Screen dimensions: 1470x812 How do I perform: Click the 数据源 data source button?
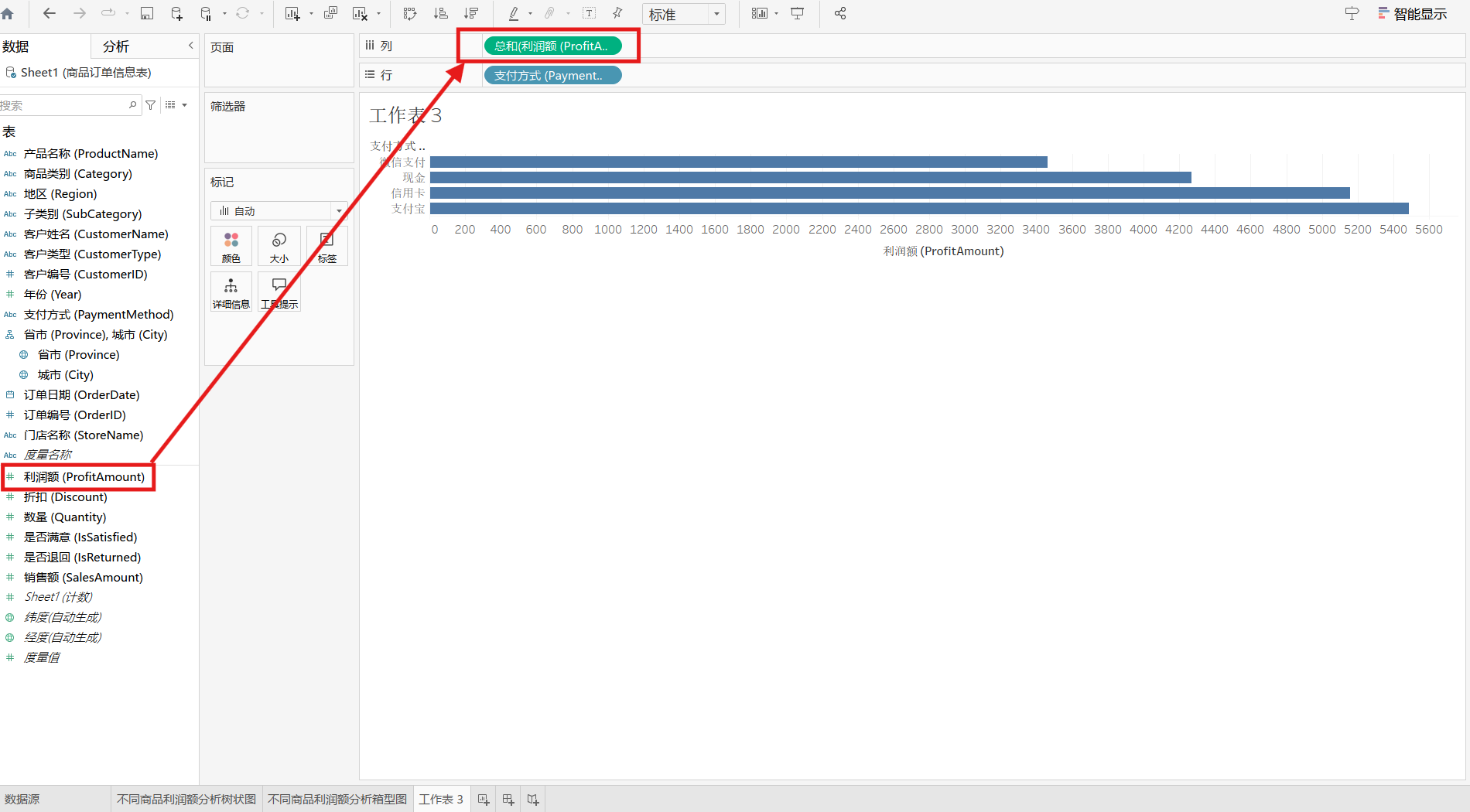22,799
